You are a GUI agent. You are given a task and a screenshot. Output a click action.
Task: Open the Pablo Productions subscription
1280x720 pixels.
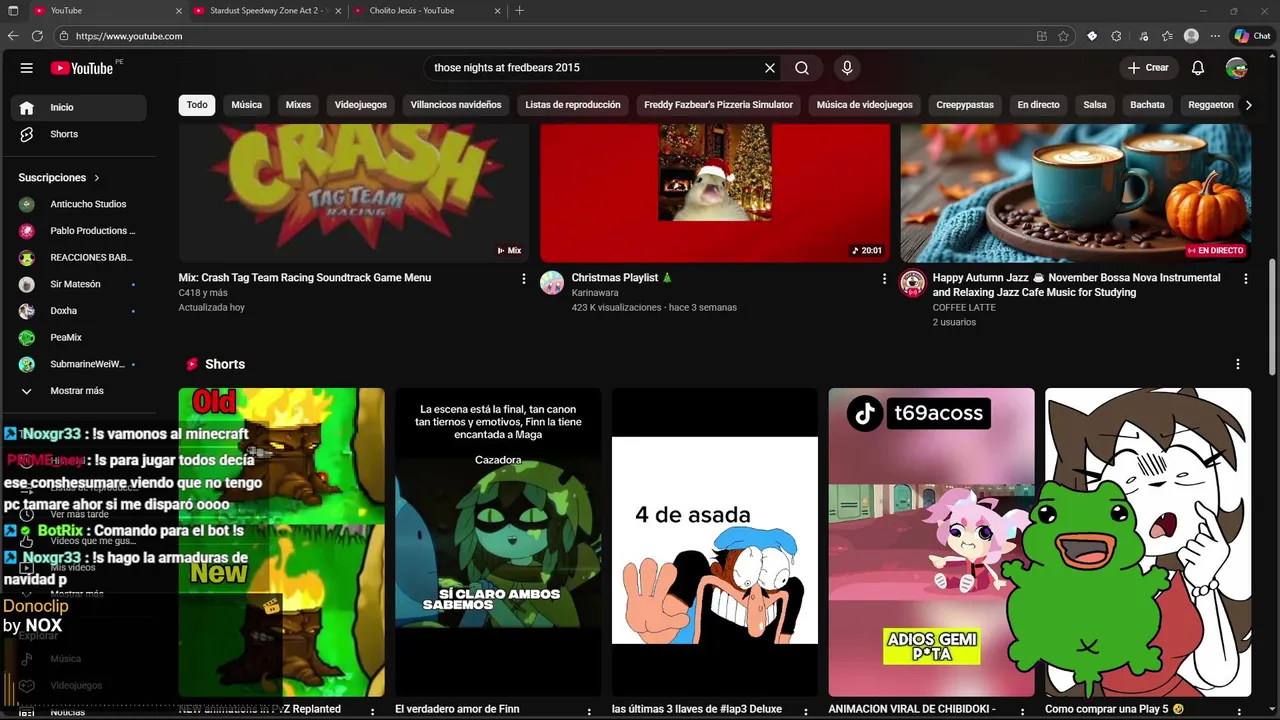click(79, 231)
